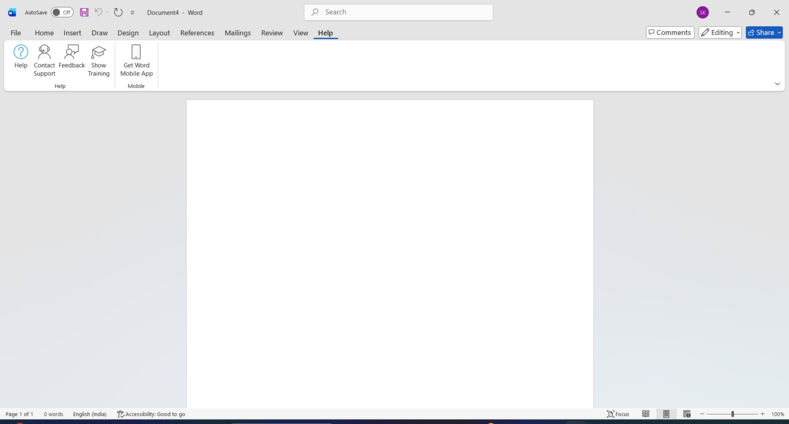Click the 0 words count
This screenshot has width=789, height=424.
point(53,414)
